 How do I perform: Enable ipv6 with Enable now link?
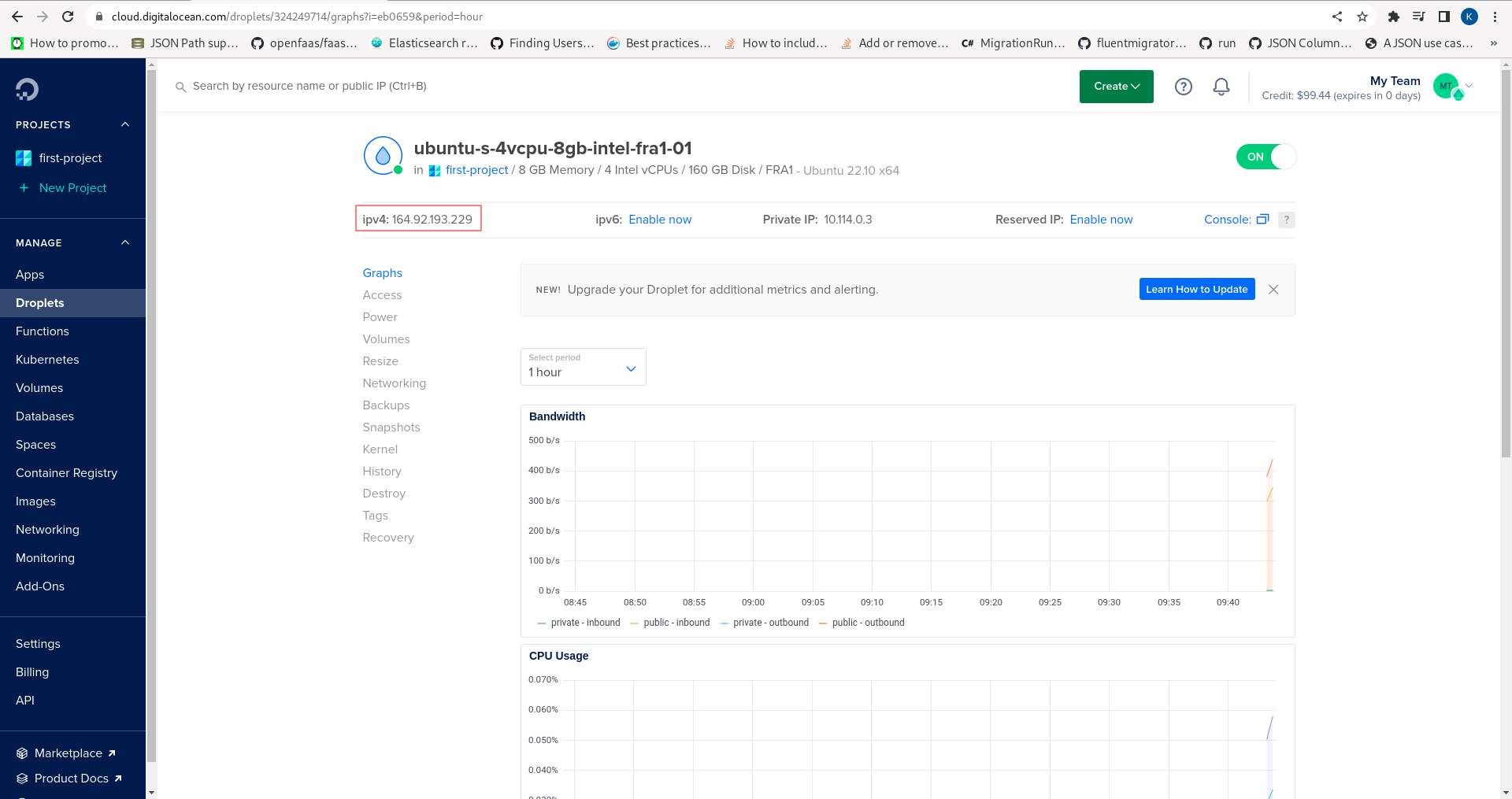click(x=660, y=220)
